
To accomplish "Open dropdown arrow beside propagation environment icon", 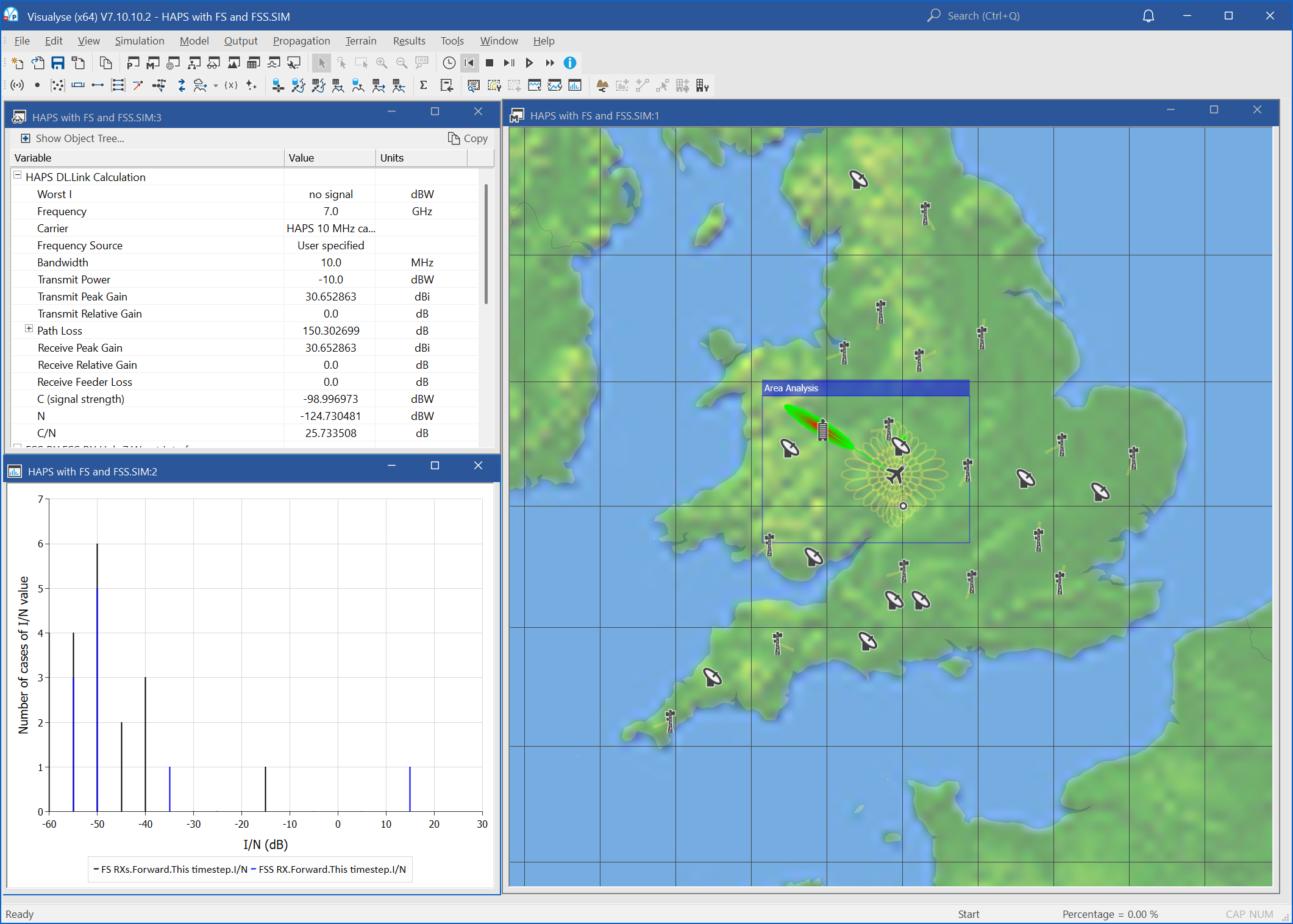I will click(x=216, y=87).
